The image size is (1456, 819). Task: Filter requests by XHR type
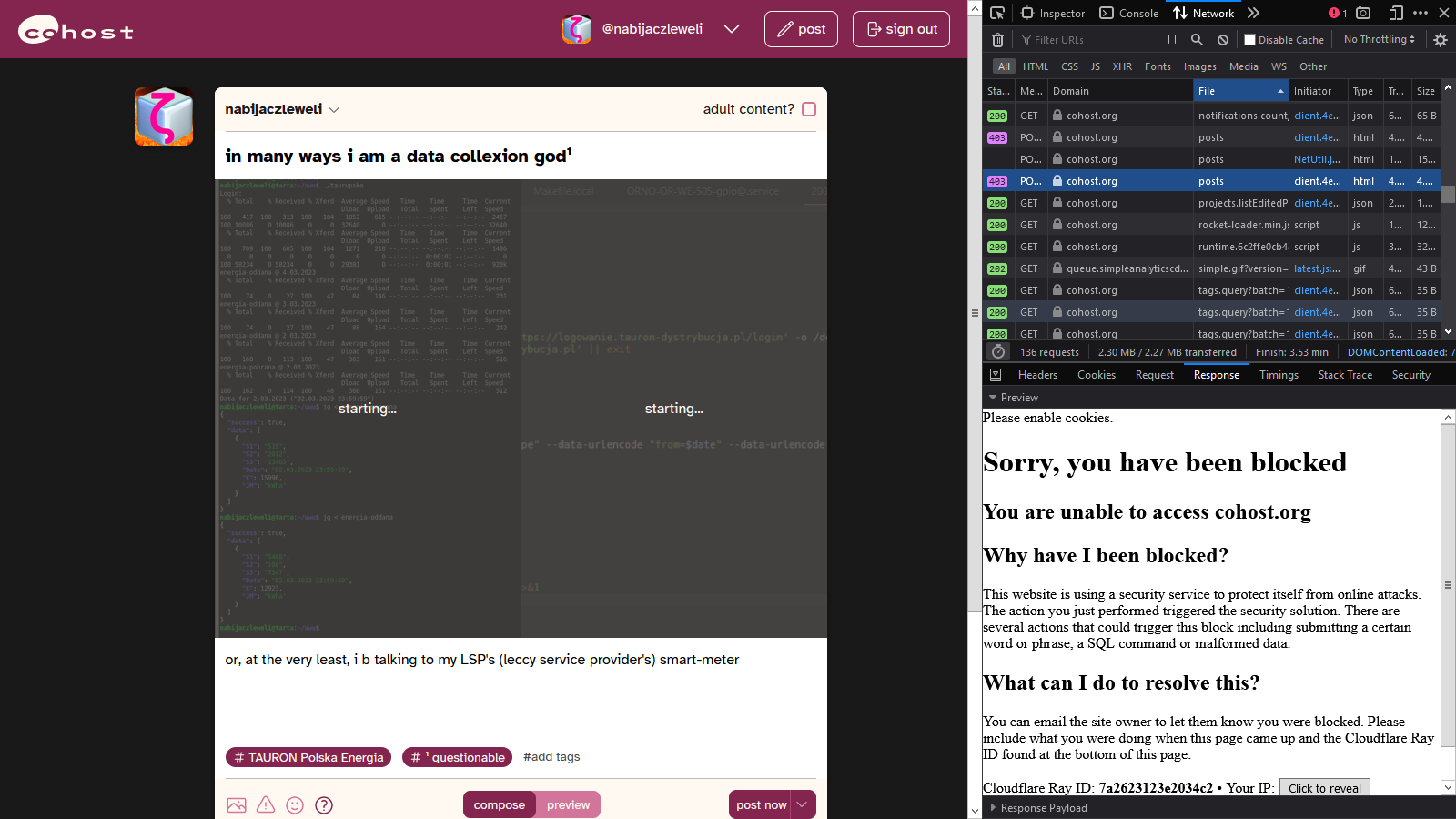(1122, 66)
